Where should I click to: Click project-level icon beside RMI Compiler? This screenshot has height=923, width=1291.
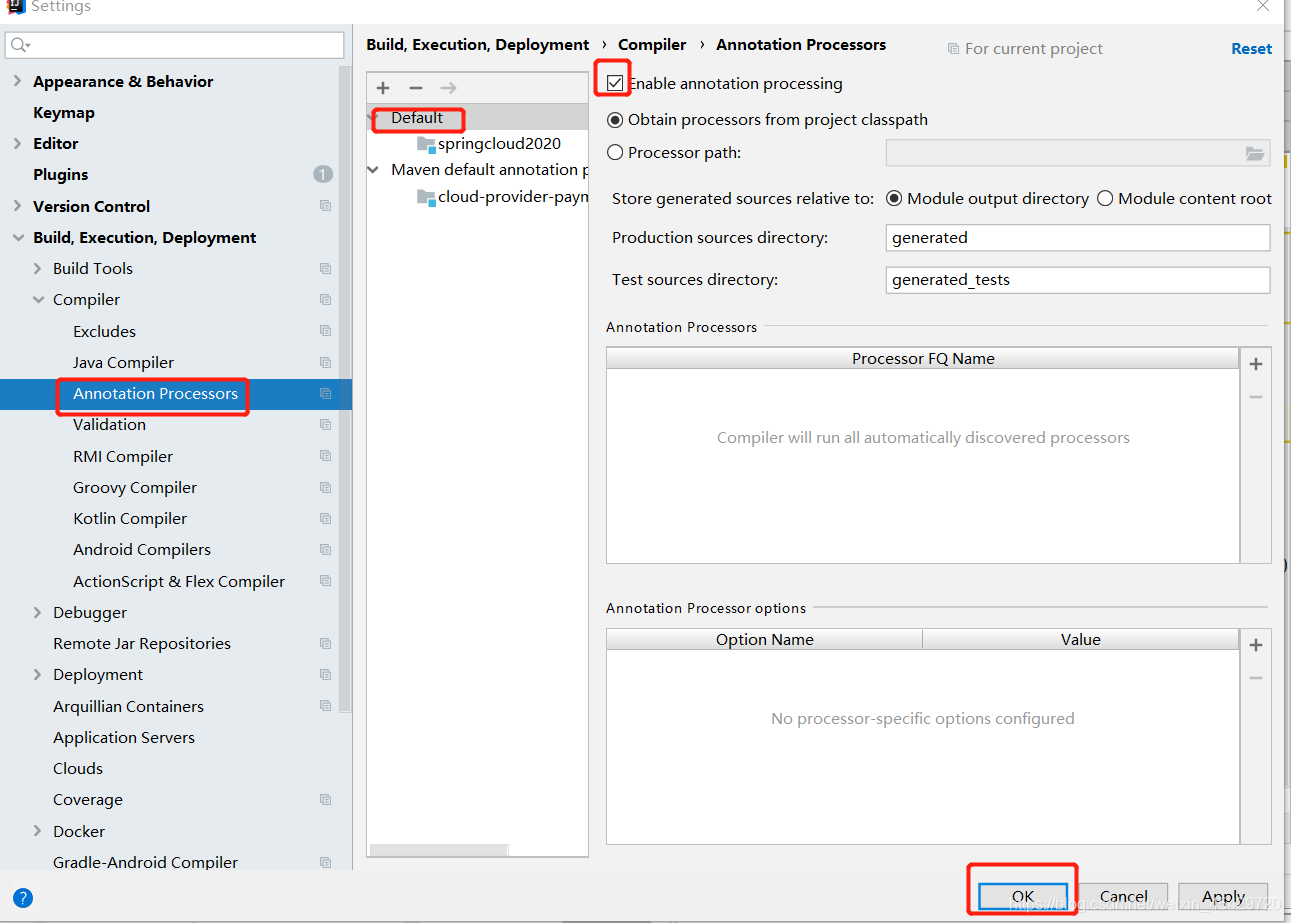325,456
